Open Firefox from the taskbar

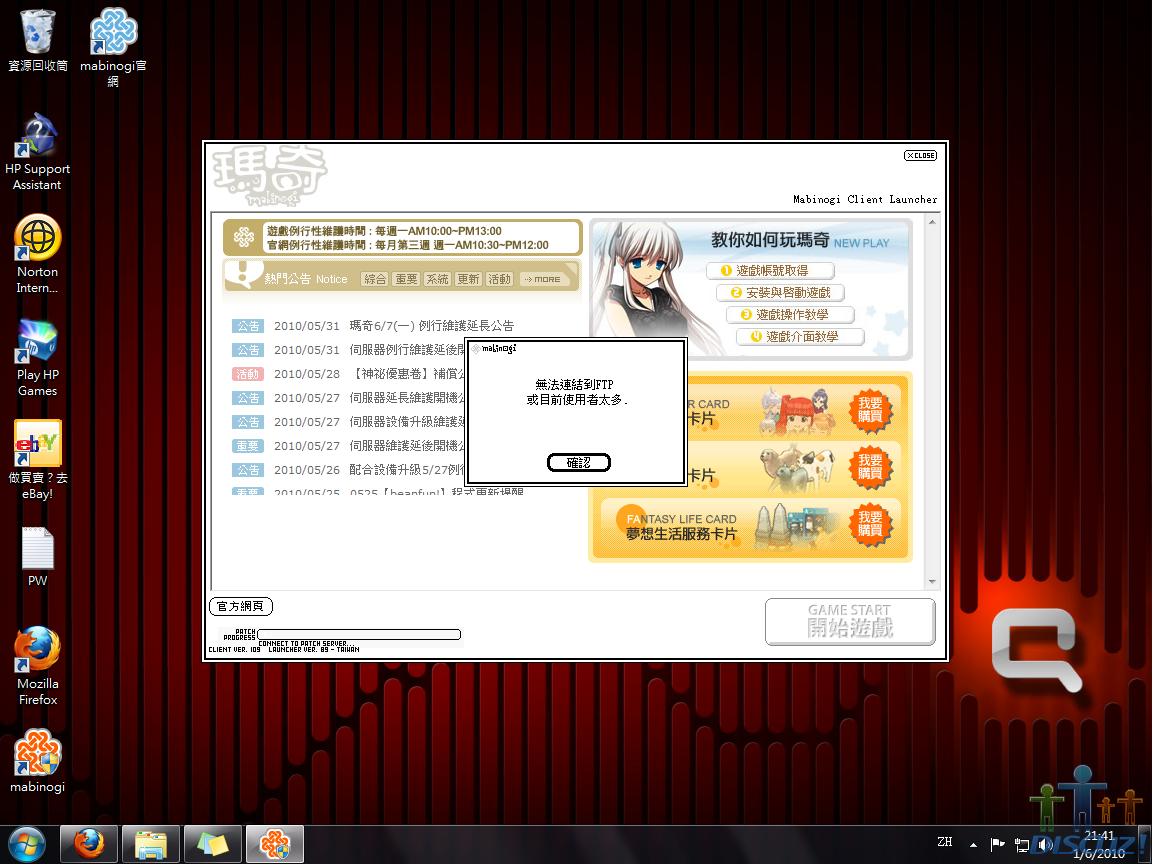pos(88,844)
